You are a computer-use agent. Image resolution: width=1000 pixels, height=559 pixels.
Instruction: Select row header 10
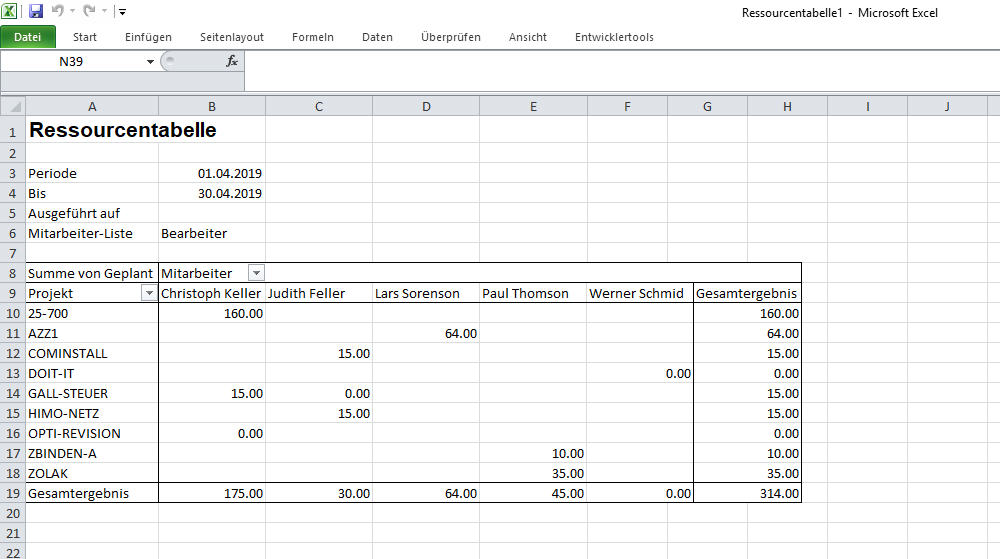click(13, 313)
